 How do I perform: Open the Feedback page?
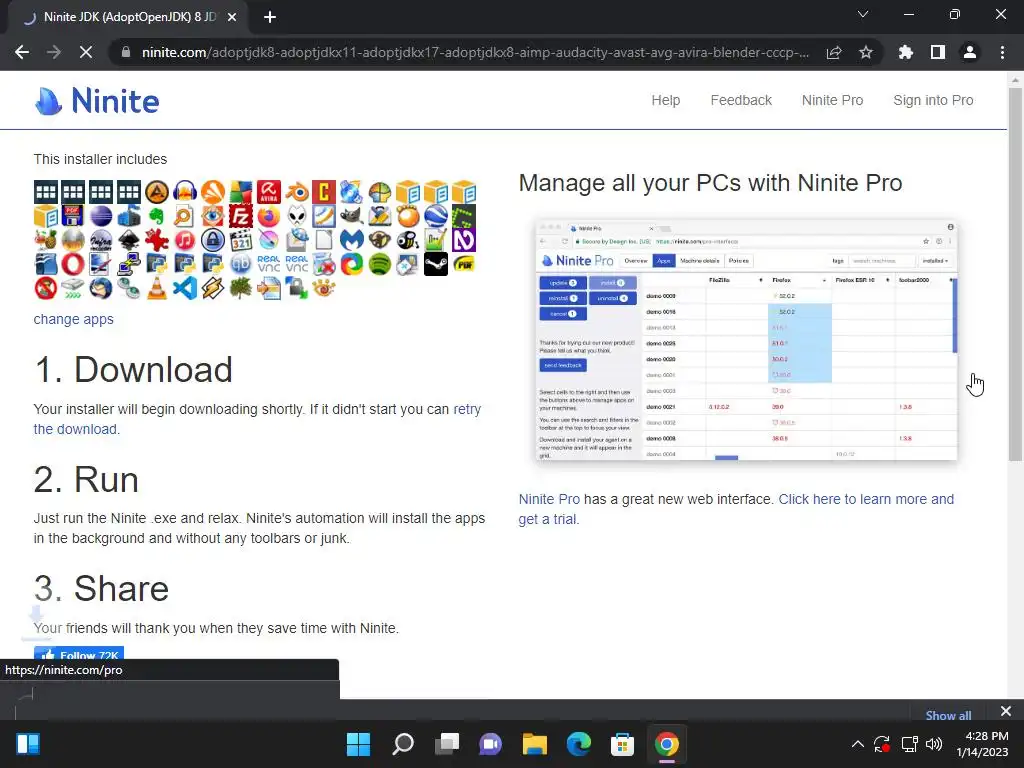point(741,100)
